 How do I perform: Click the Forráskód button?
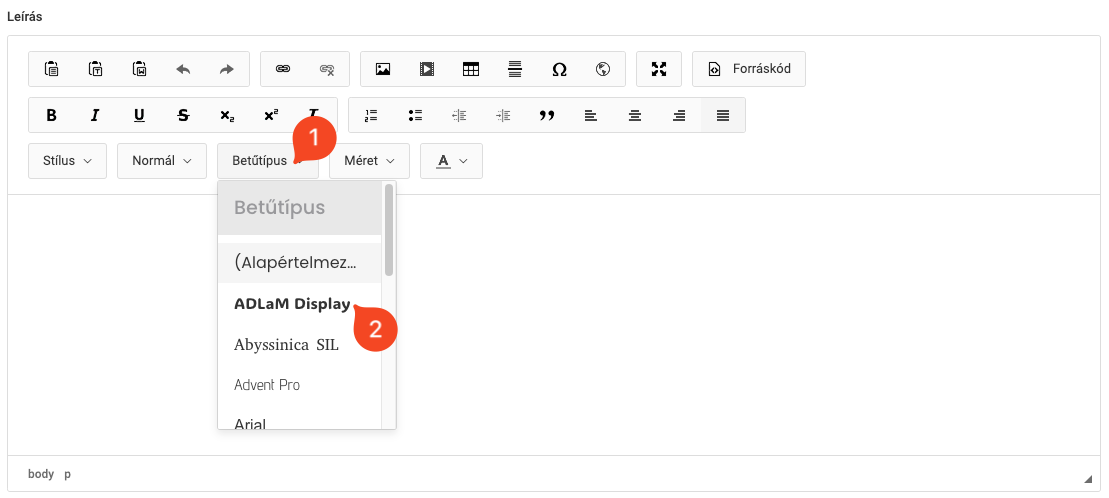(749, 69)
